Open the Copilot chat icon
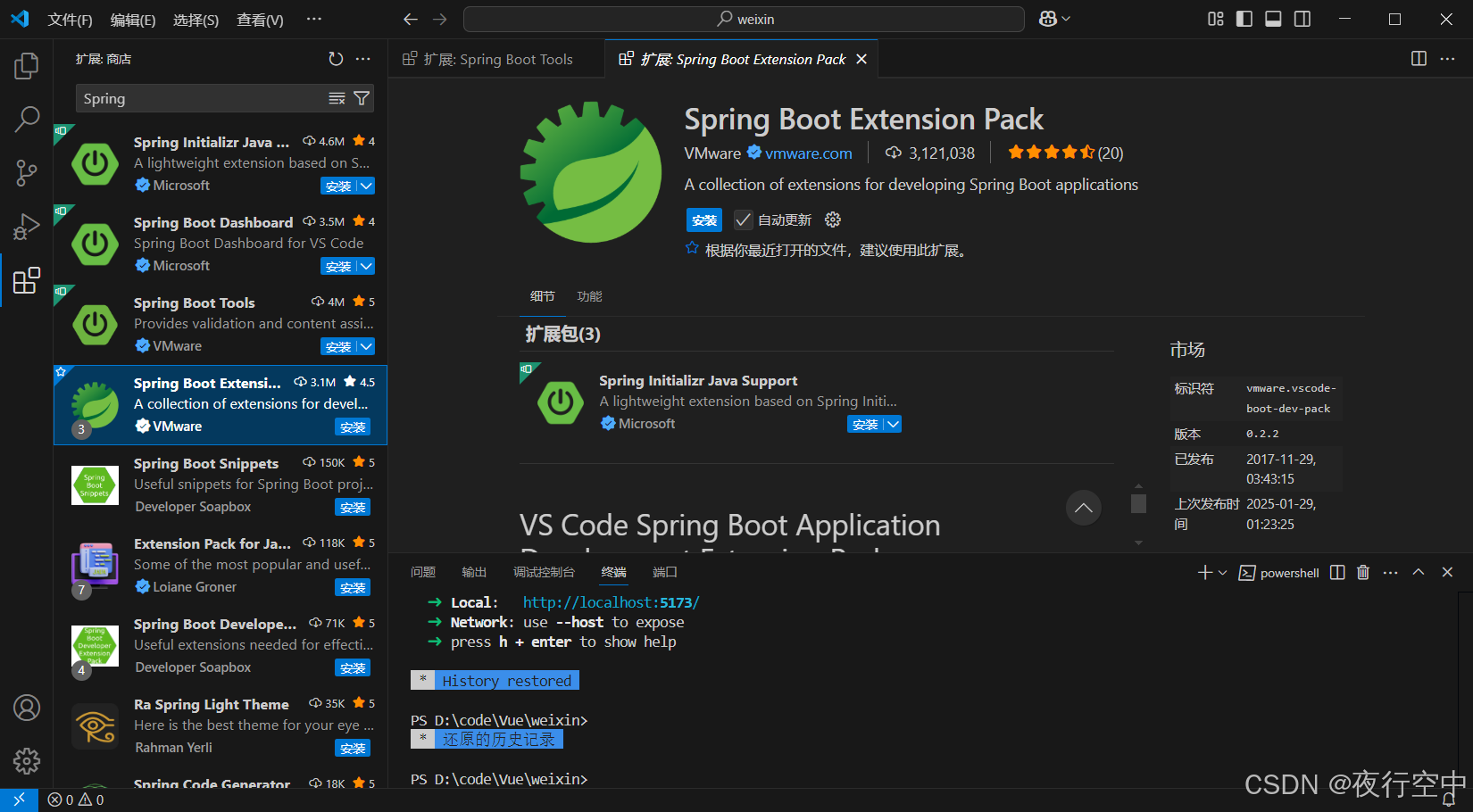Image resolution: width=1473 pixels, height=812 pixels. click(1048, 19)
